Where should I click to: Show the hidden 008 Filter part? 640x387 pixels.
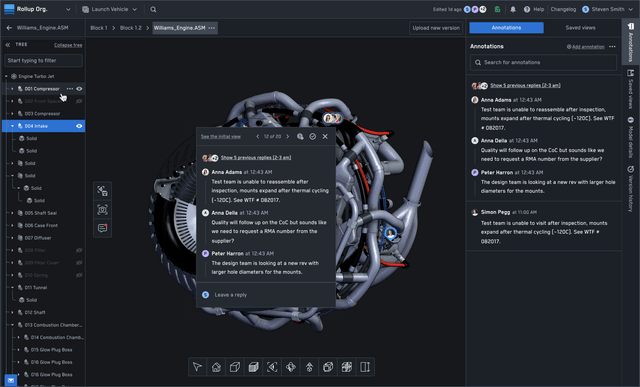(x=79, y=250)
